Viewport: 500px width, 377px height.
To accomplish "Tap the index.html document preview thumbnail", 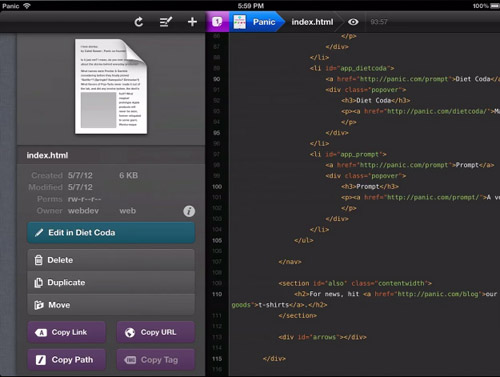I will [x=111, y=87].
